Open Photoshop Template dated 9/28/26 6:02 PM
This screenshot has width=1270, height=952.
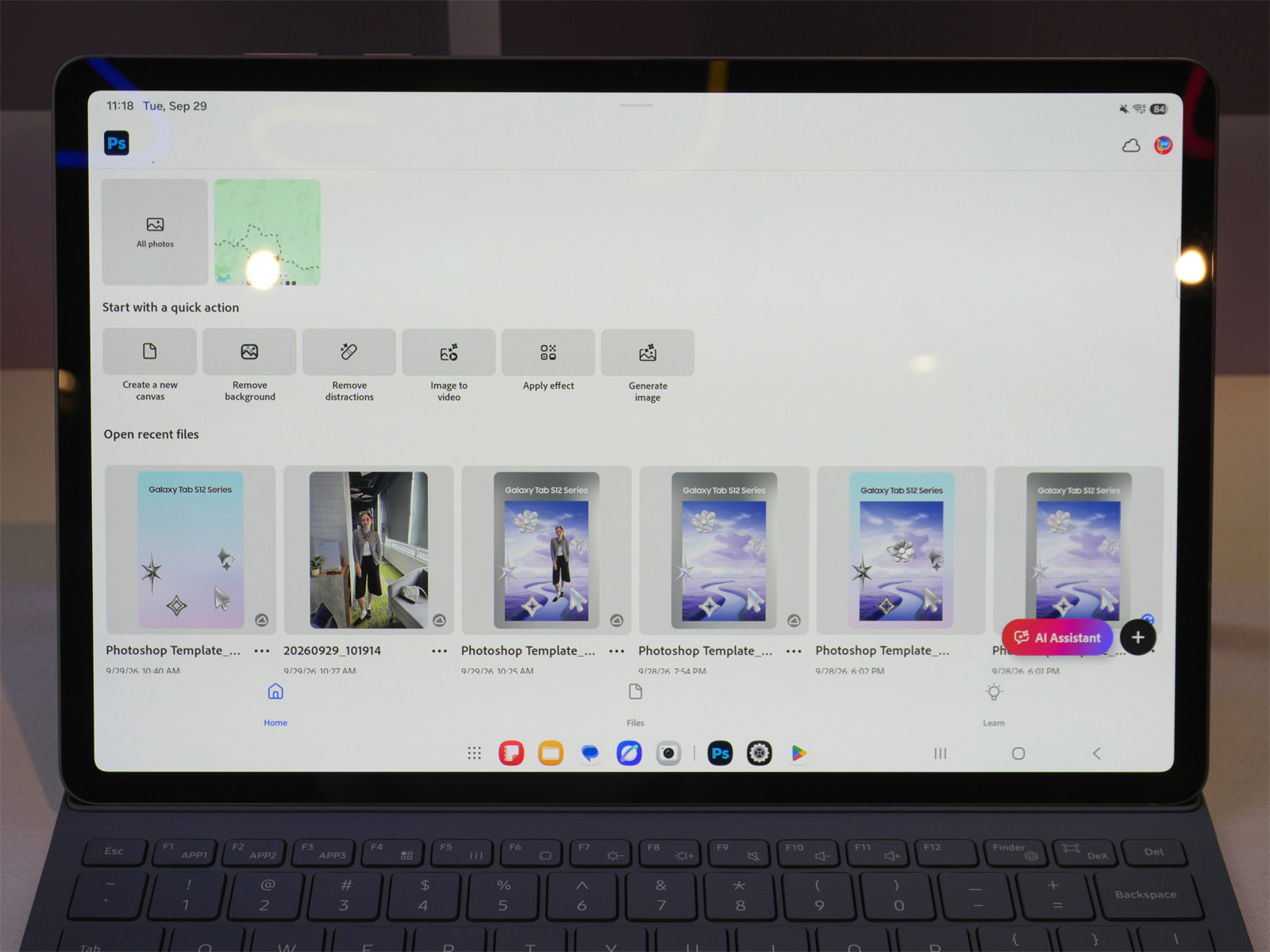click(x=902, y=550)
